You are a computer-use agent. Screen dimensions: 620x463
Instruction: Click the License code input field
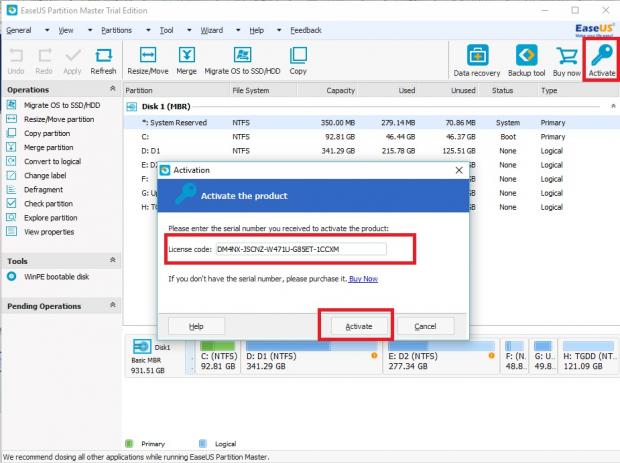(x=300, y=248)
